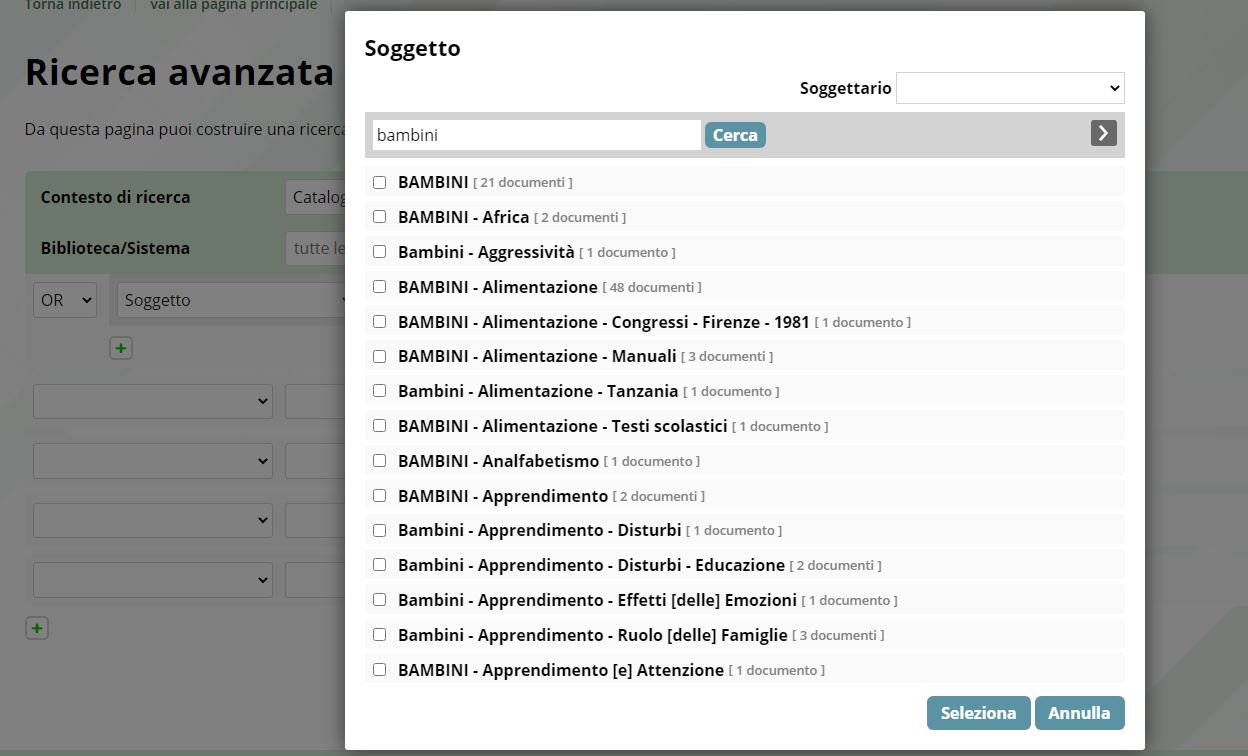Expand the Soggetto field dropdown

(234, 300)
